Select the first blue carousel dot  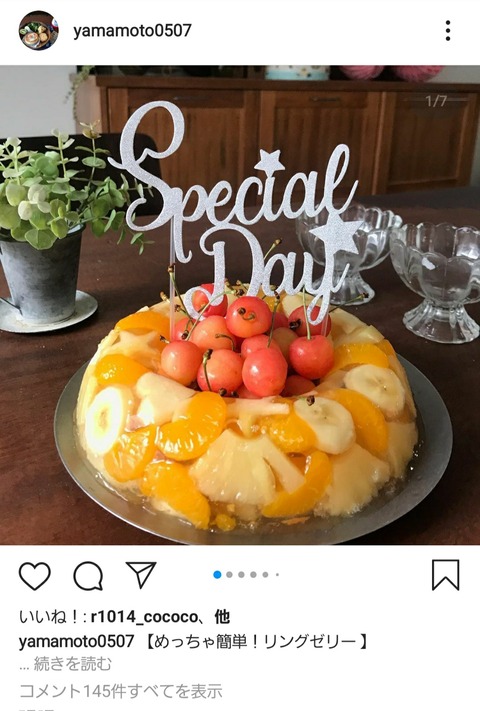[x=217, y=575]
